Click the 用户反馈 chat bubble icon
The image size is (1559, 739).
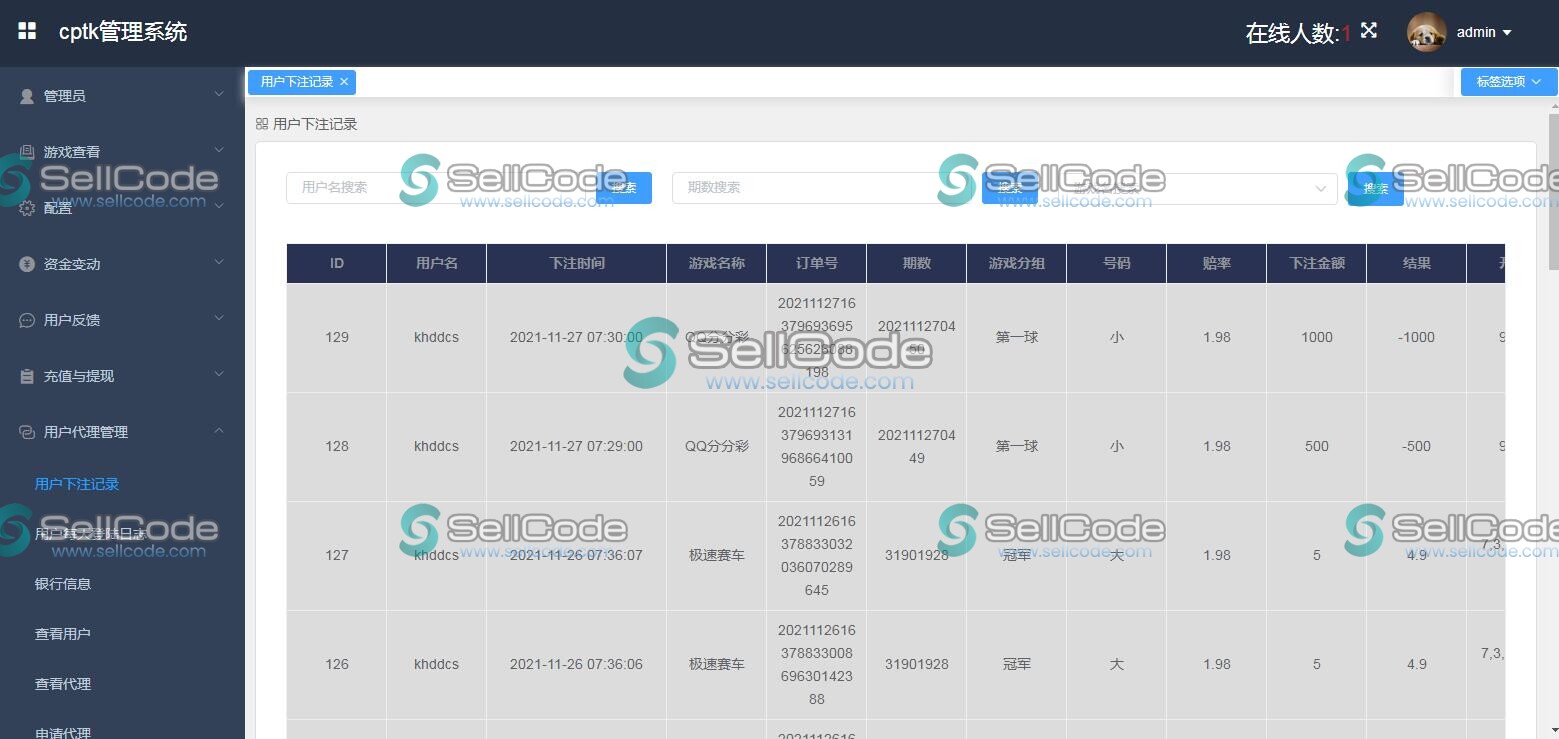(x=27, y=320)
